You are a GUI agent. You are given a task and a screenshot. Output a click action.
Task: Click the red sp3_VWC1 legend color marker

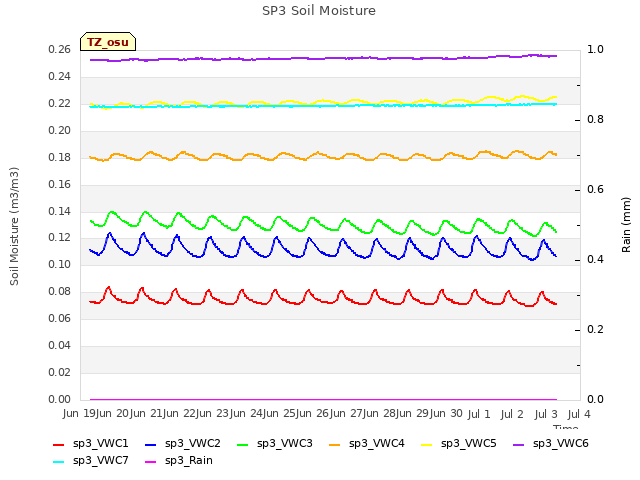59,444
